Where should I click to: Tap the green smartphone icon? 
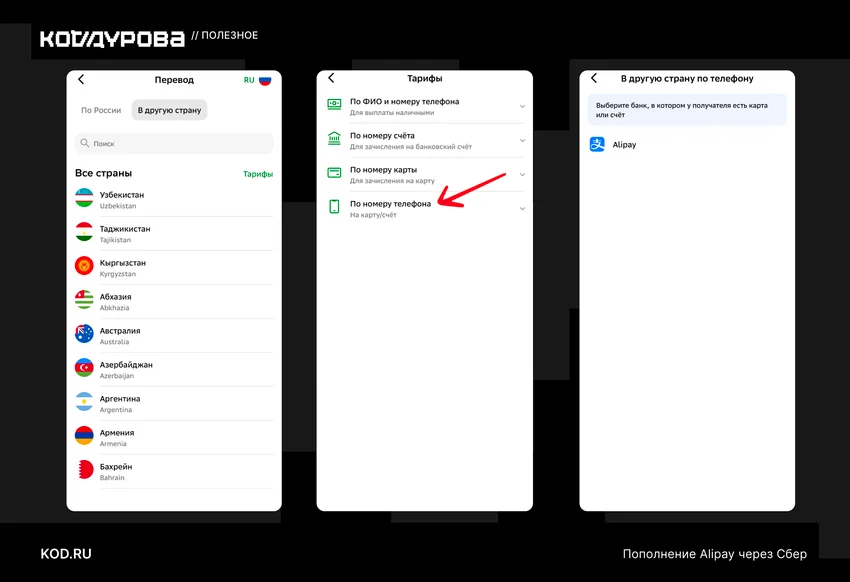coord(334,206)
